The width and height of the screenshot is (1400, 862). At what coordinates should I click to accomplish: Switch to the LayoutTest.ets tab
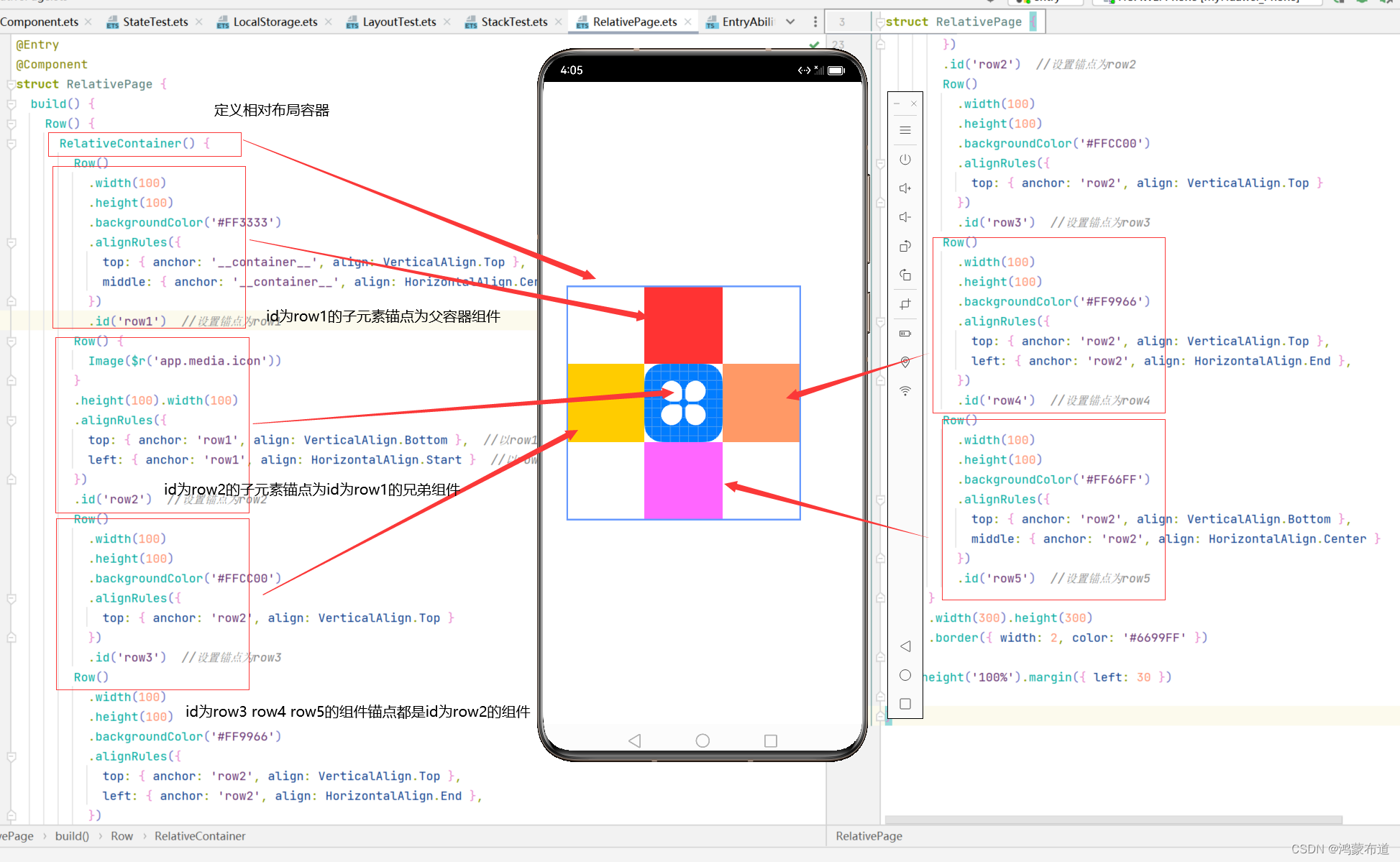tap(398, 22)
